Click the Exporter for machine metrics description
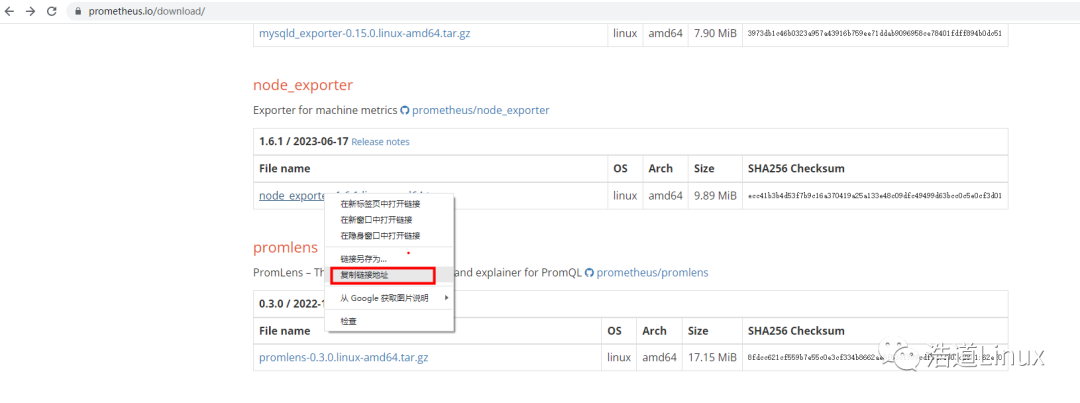This screenshot has width=1080, height=403. tap(325, 110)
